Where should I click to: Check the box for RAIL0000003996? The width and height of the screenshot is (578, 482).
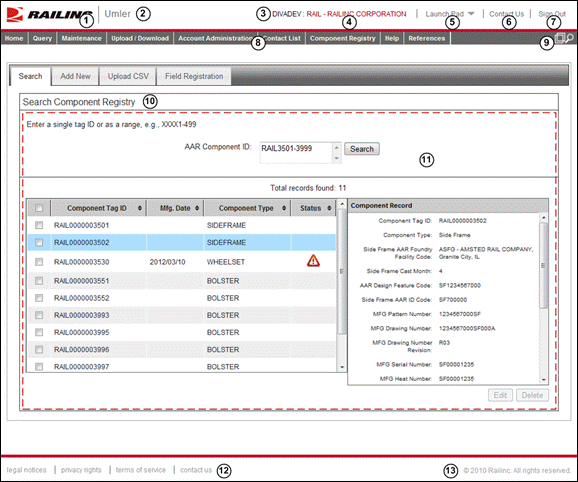point(39,349)
